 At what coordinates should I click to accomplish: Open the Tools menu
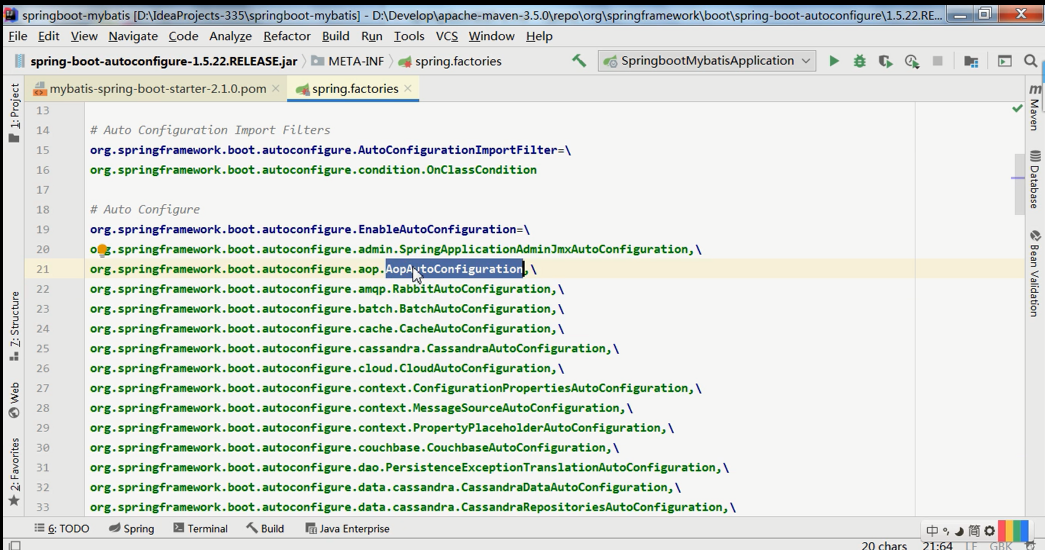(x=409, y=36)
